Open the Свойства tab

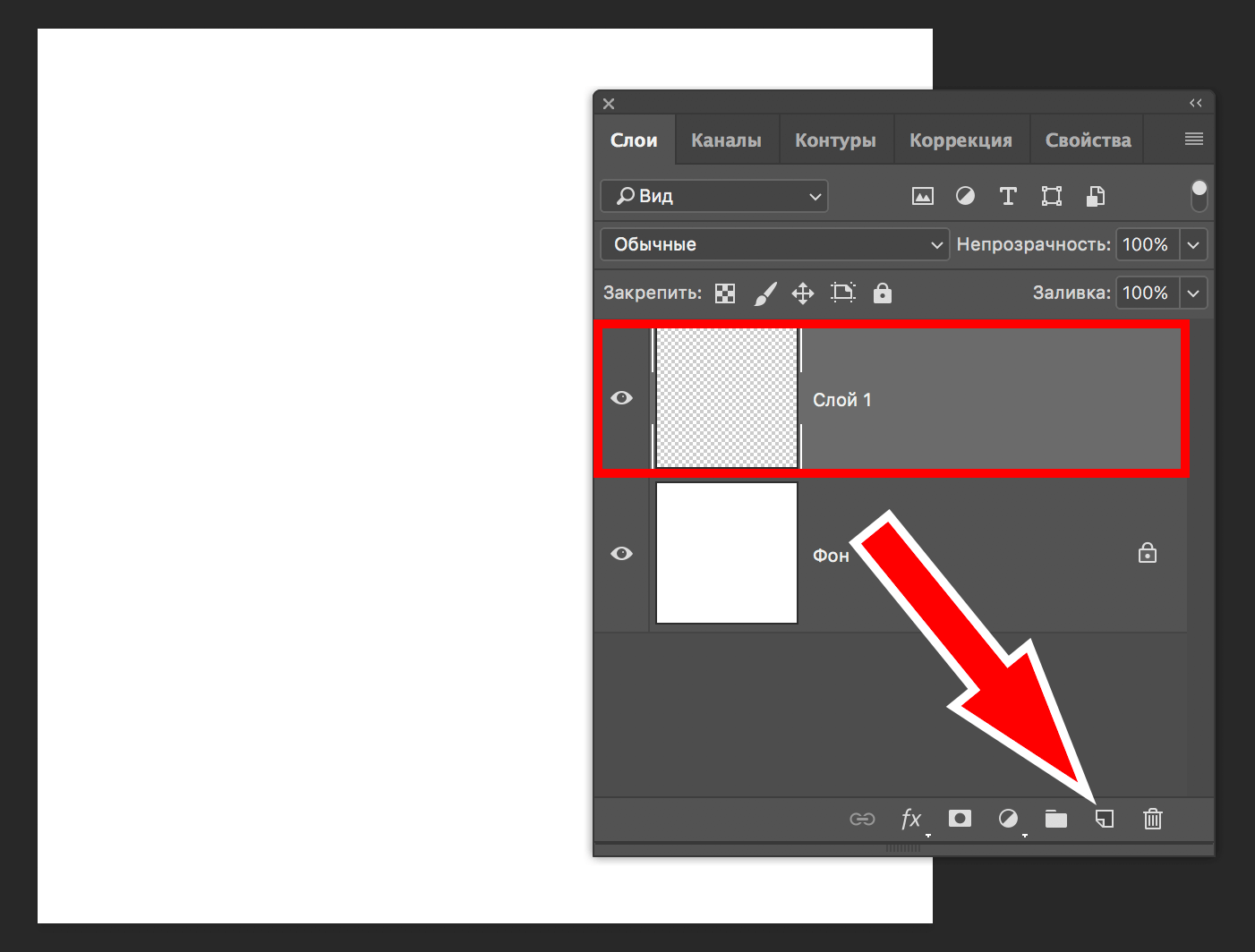(1088, 140)
